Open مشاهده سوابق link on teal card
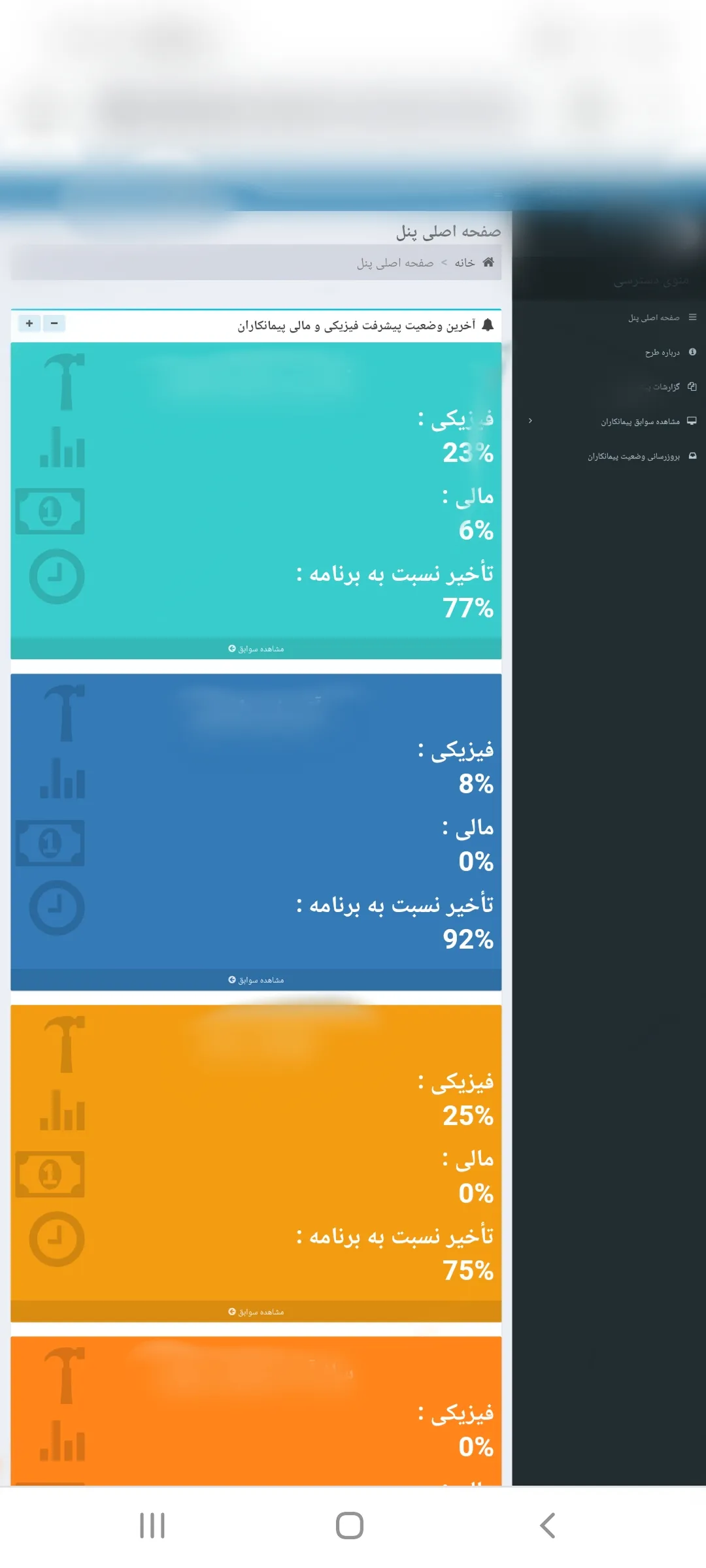 coord(256,649)
